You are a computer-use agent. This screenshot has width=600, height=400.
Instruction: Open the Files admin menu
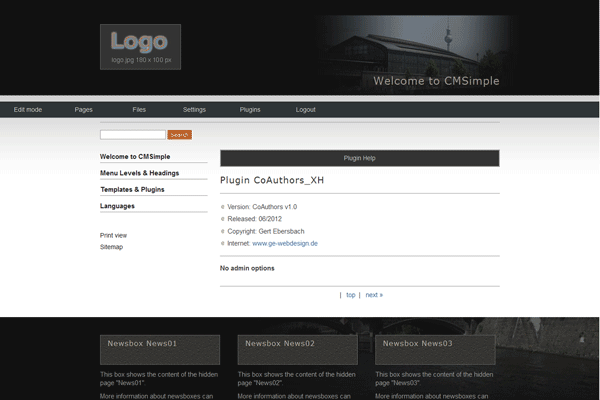click(x=139, y=109)
